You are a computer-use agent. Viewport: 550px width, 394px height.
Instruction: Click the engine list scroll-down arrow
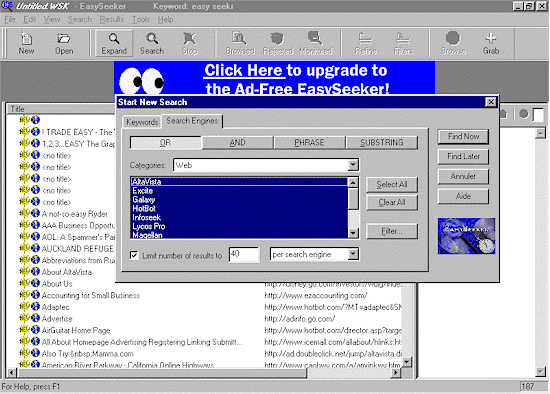click(353, 233)
